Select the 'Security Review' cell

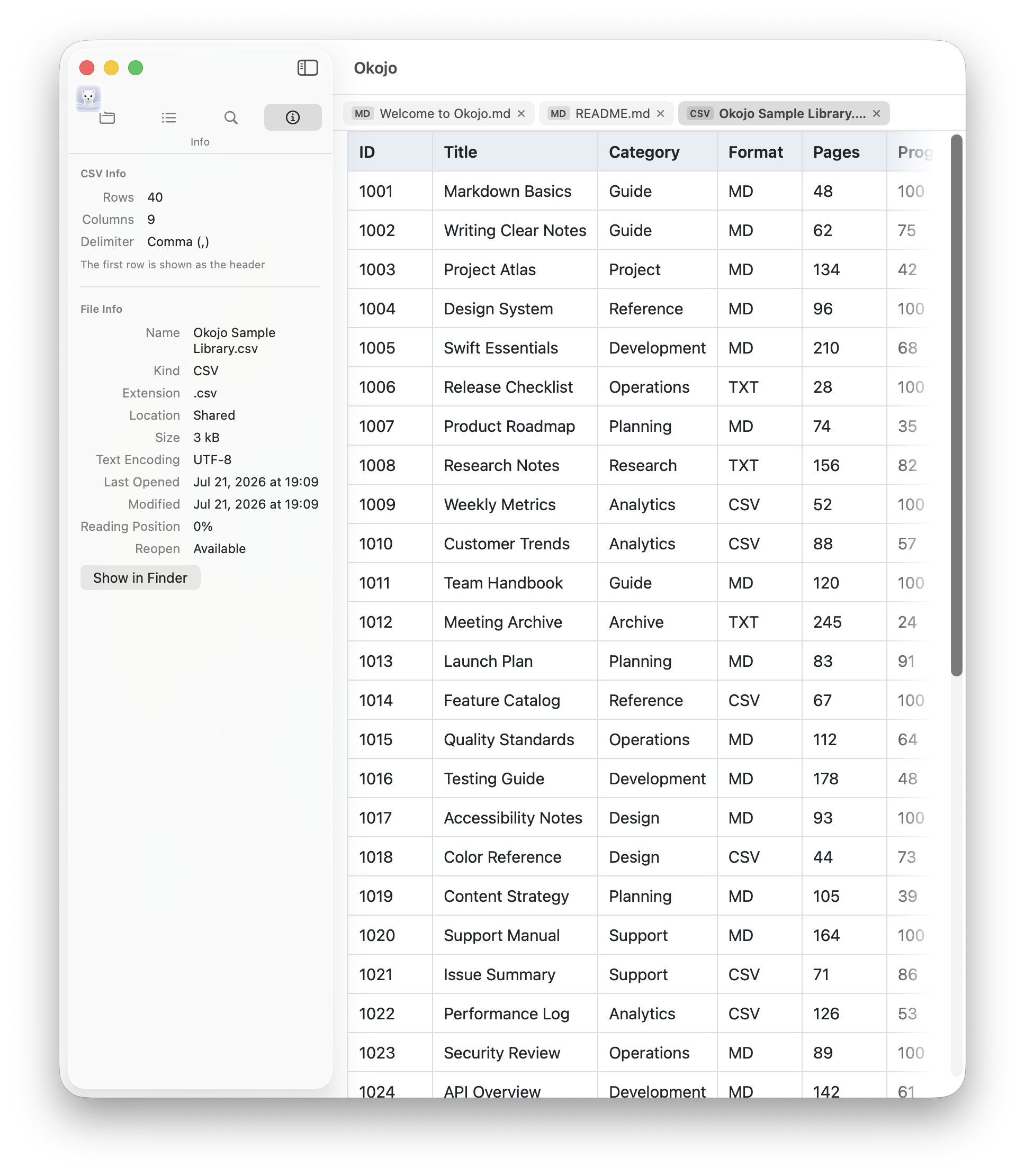tap(515, 1053)
